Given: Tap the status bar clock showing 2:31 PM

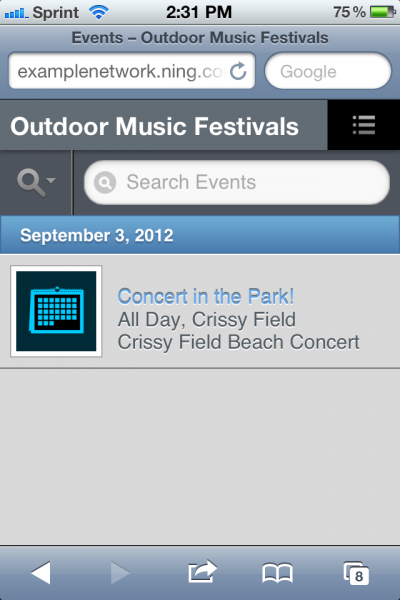Looking at the screenshot, I should coord(199,12).
